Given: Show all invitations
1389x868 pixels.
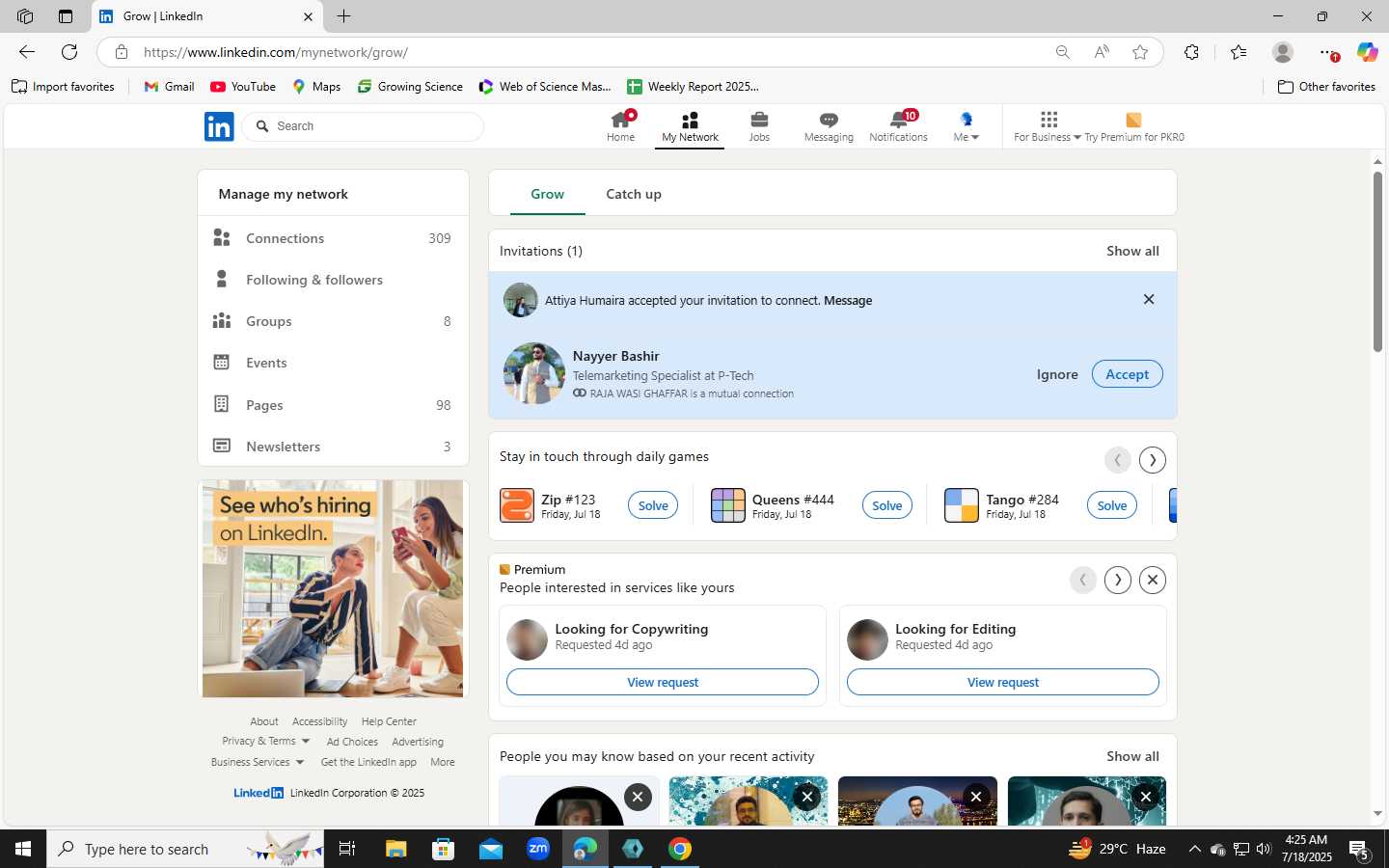Looking at the screenshot, I should click(1132, 251).
